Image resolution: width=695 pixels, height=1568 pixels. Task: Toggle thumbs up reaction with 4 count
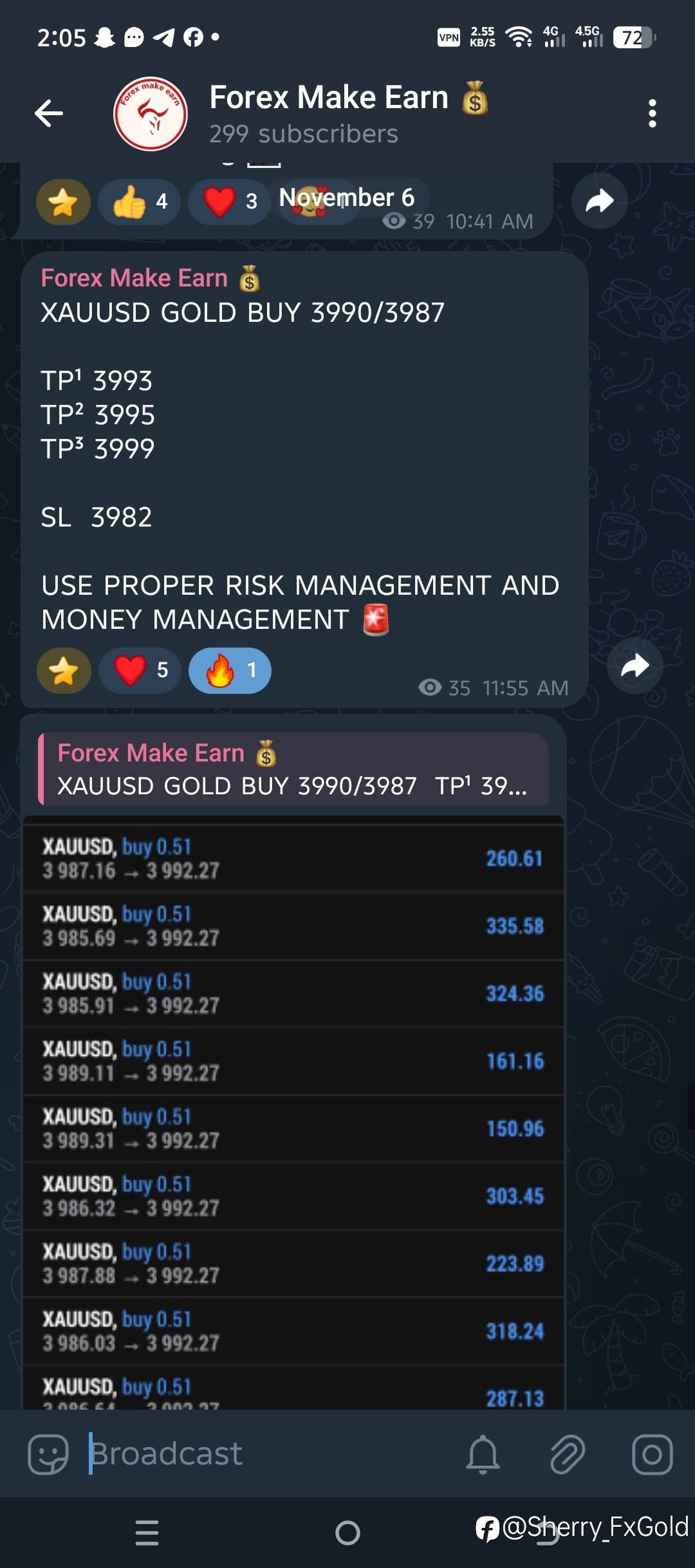(x=139, y=201)
